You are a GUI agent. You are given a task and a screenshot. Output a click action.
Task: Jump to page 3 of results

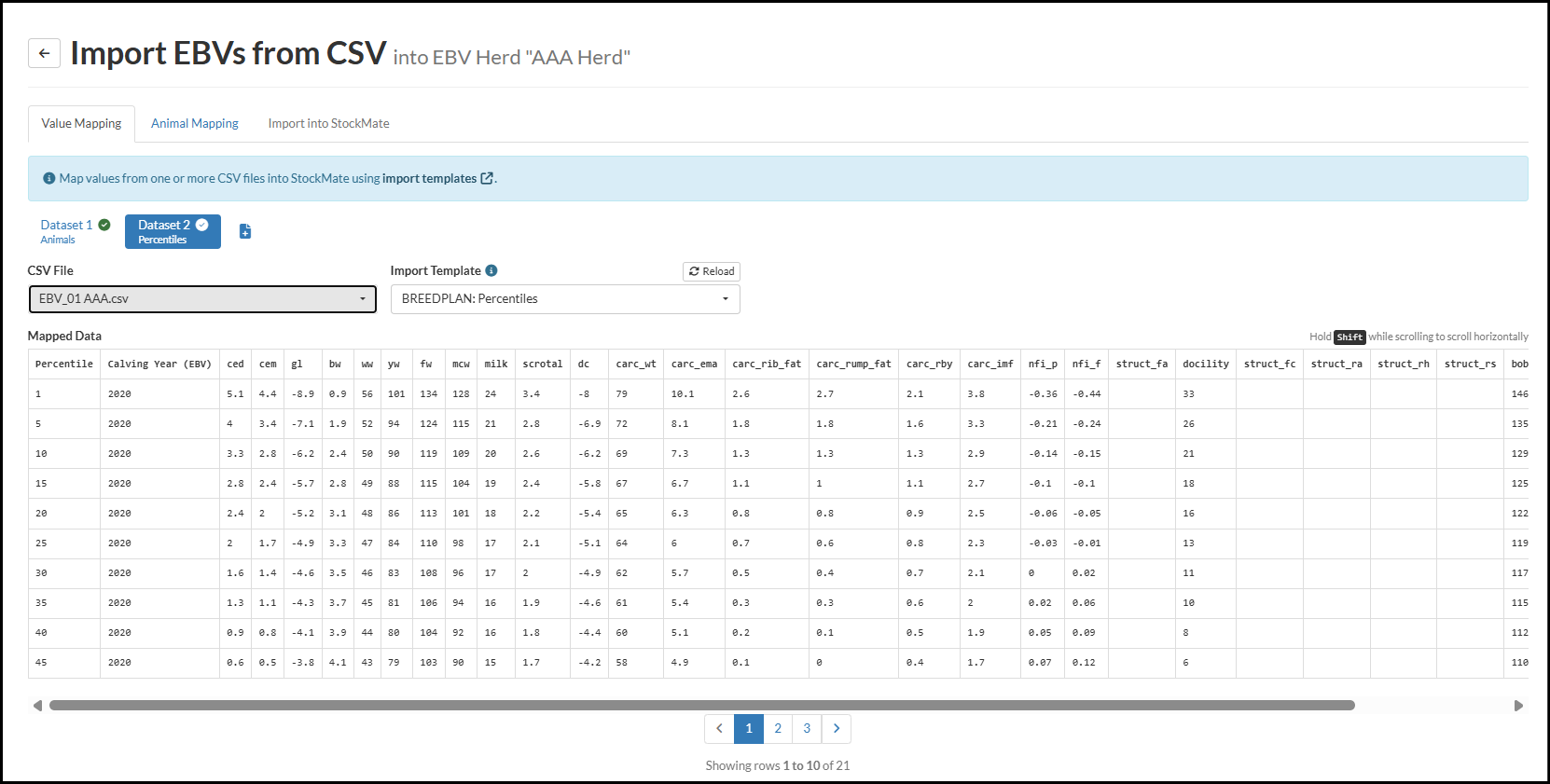(807, 728)
